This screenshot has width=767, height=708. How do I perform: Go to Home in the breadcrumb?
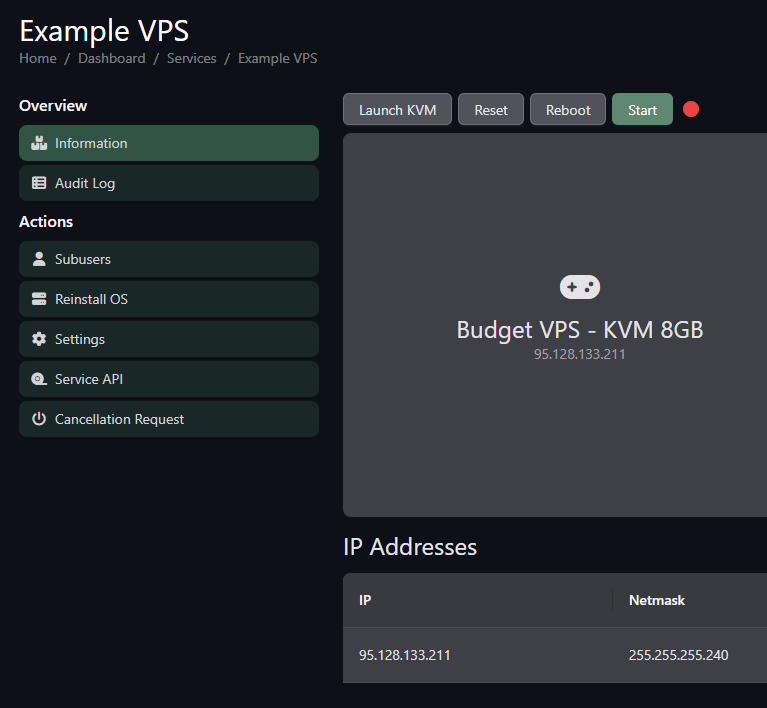38,58
